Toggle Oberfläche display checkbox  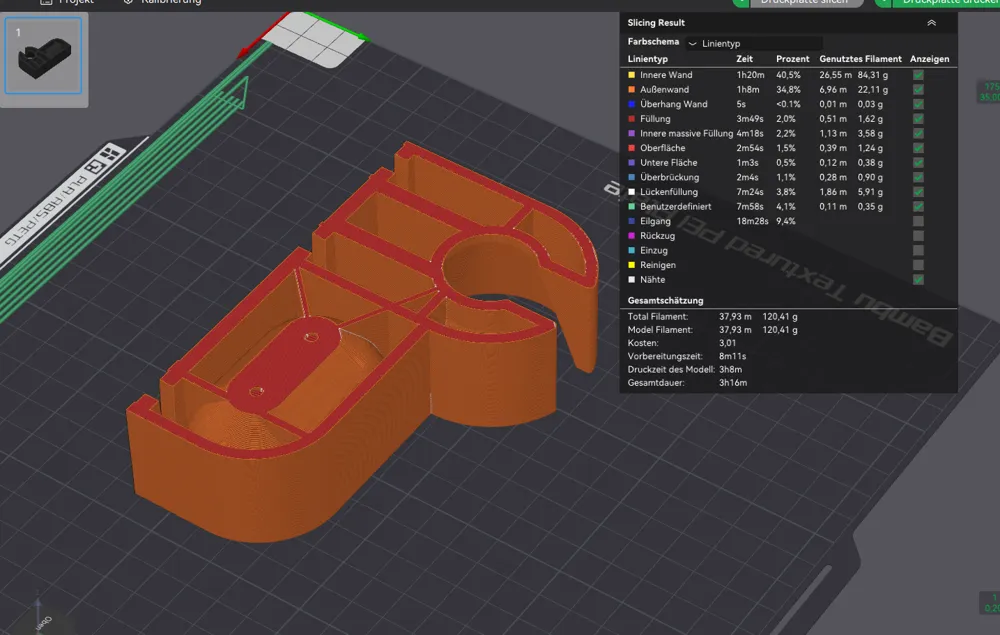[x=918, y=148]
